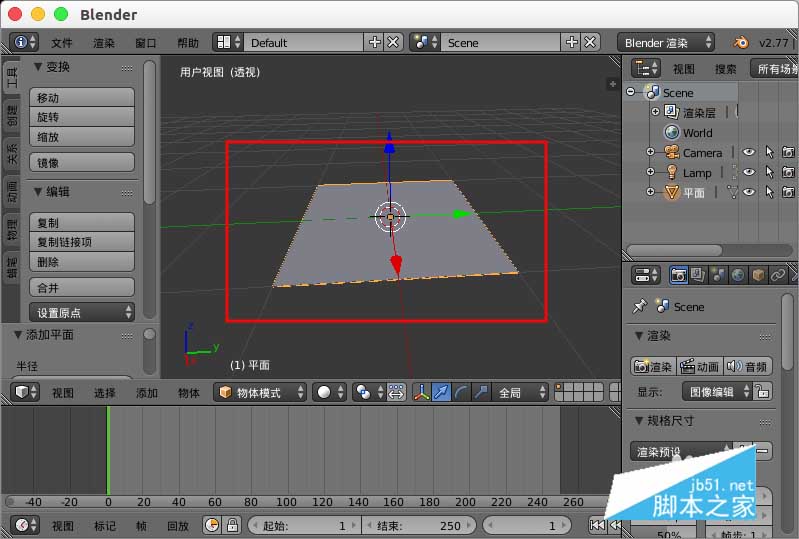This screenshot has width=799, height=539.
Task: Open the 物体模式 mode dropdown
Action: pyautogui.click(x=260, y=392)
